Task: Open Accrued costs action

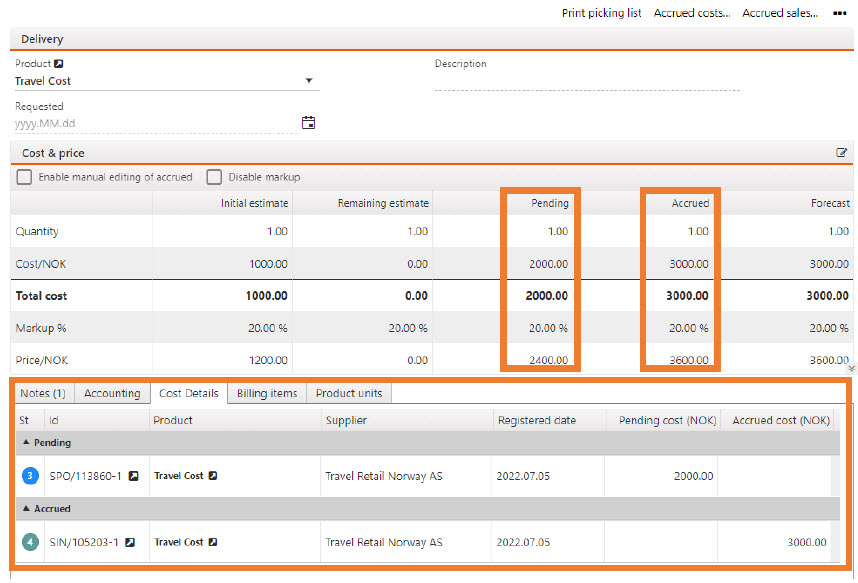Action: (x=691, y=14)
